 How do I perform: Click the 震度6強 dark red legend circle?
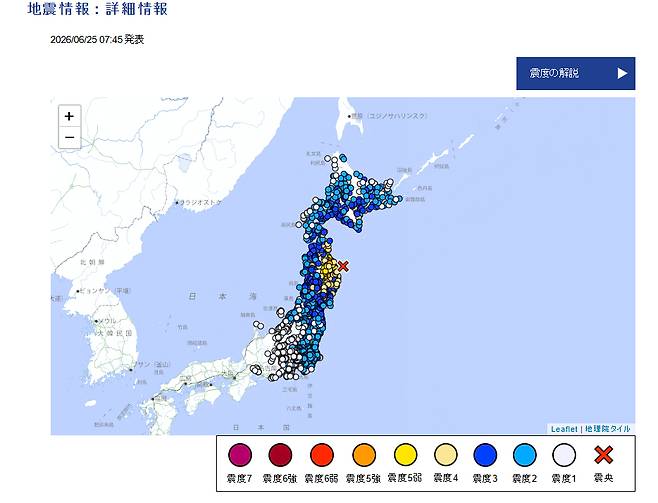(x=280, y=455)
